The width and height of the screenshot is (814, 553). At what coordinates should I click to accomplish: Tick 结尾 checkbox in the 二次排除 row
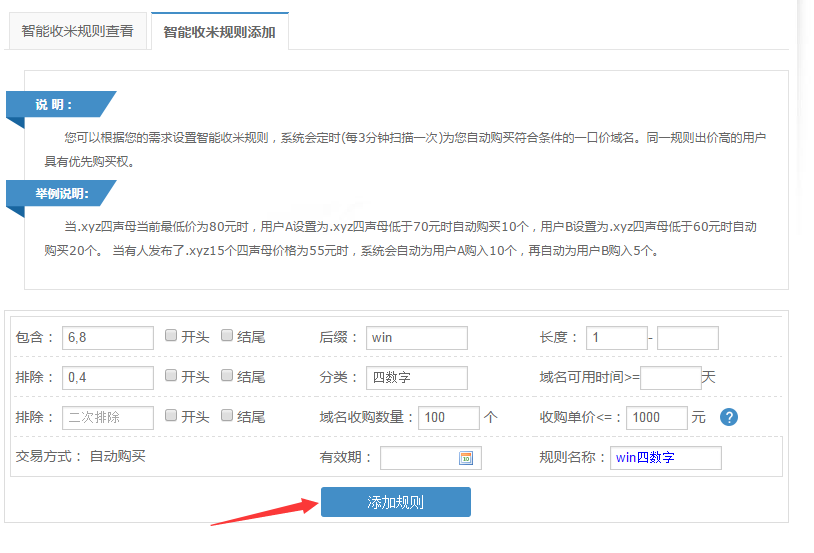228,416
